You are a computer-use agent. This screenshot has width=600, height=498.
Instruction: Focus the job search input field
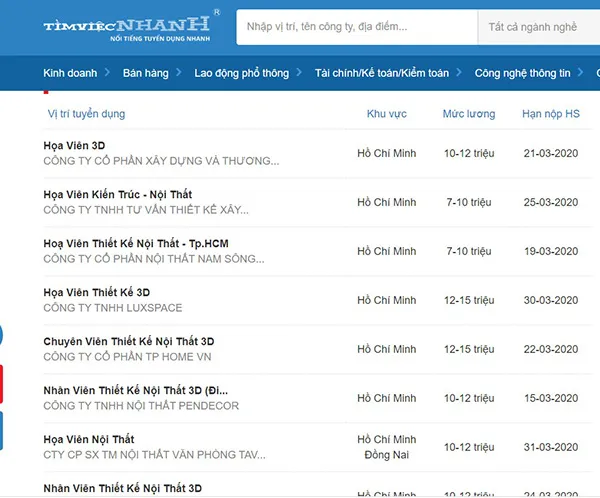[355, 27]
